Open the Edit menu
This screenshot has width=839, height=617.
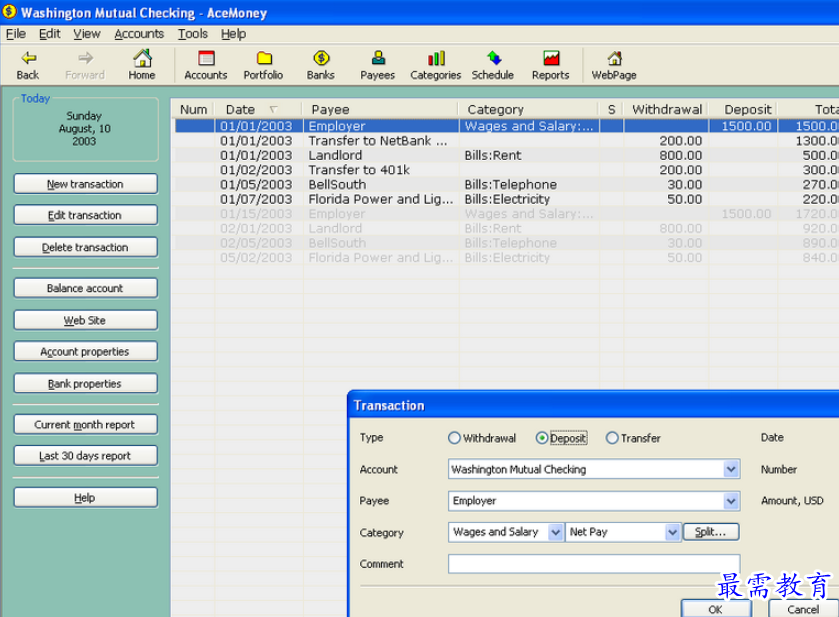tap(50, 34)
